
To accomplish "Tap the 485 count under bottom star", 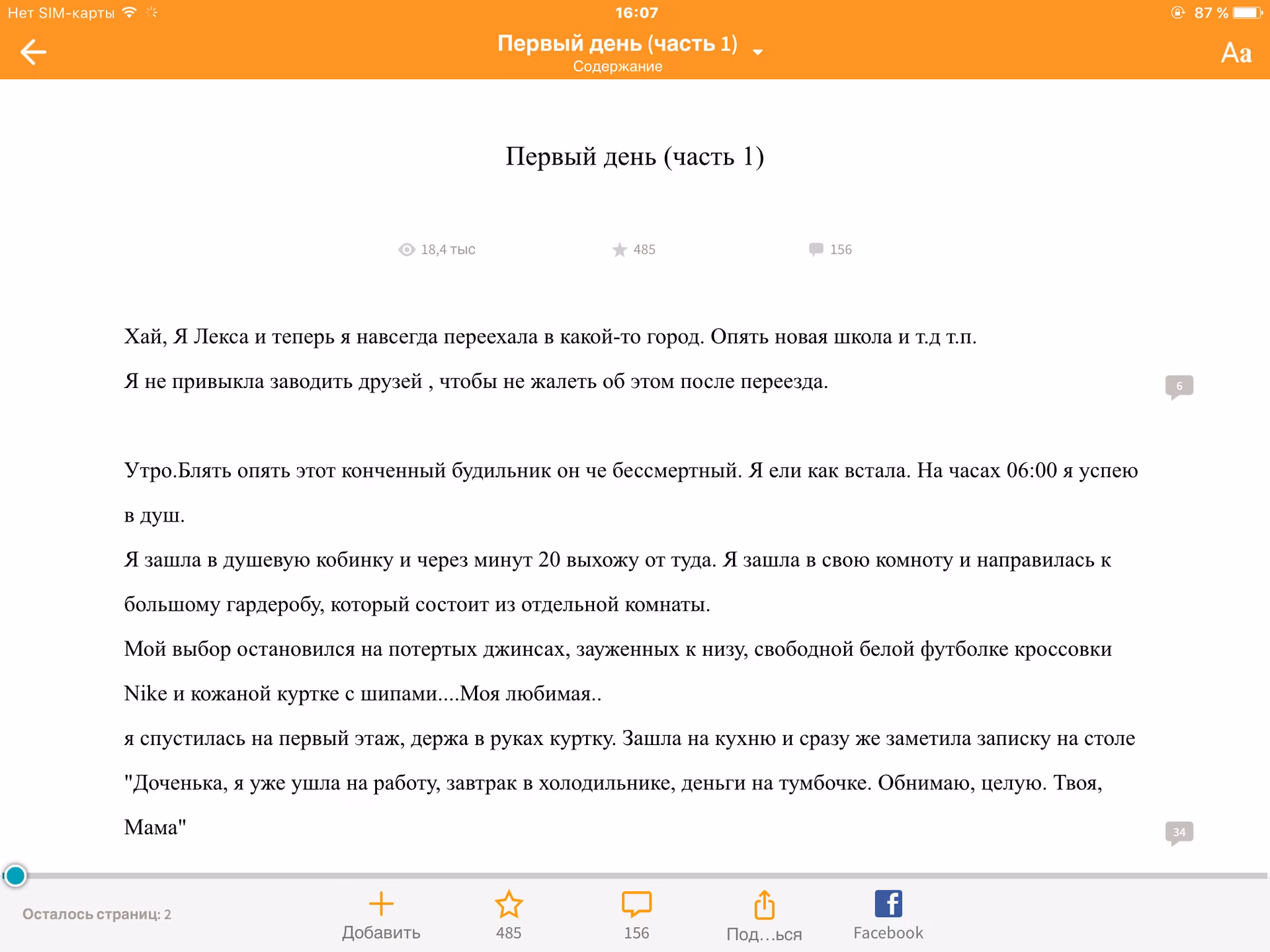I will click(x=509, y=933).
